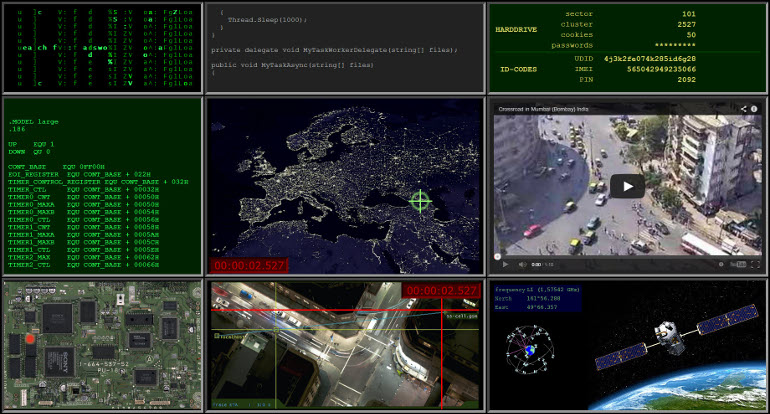Click the large upper Sony chip on the circuit board
This screenshot has height=414, width=770.
[58, 318]
